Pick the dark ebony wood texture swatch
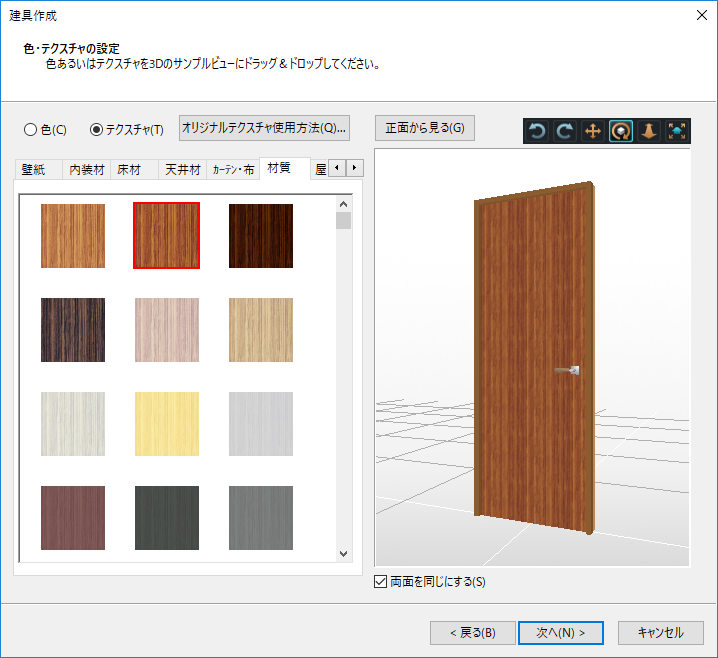The image size is (718, 658). (73, 330)
